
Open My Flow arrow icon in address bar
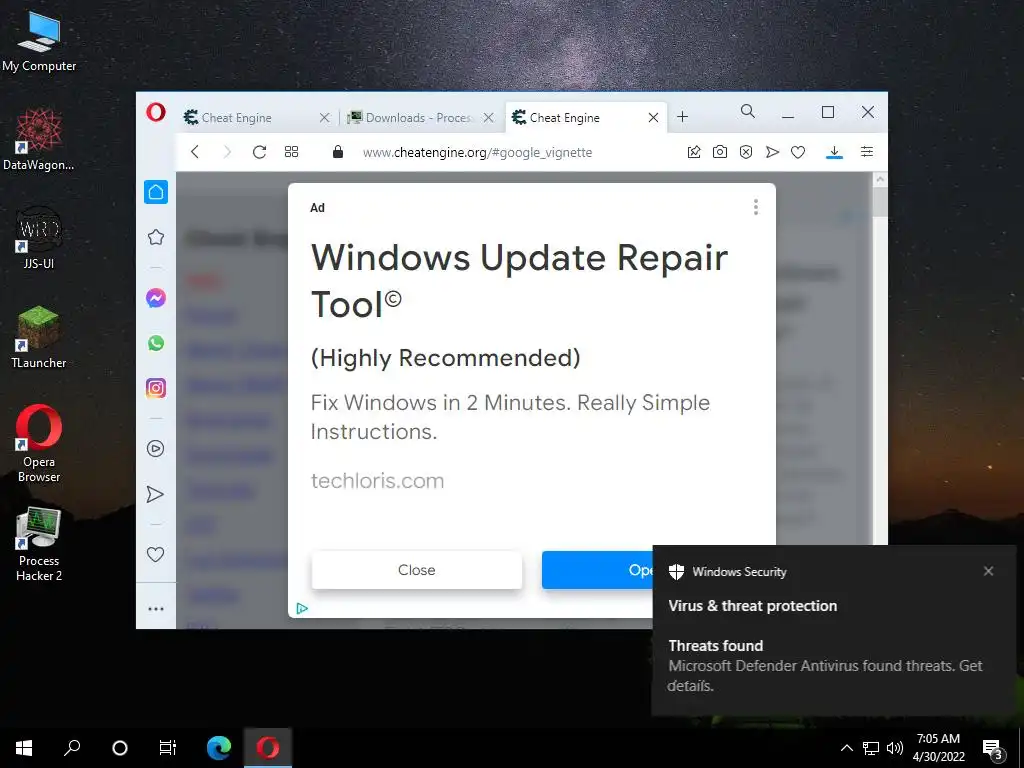click(x=772, y=152)
